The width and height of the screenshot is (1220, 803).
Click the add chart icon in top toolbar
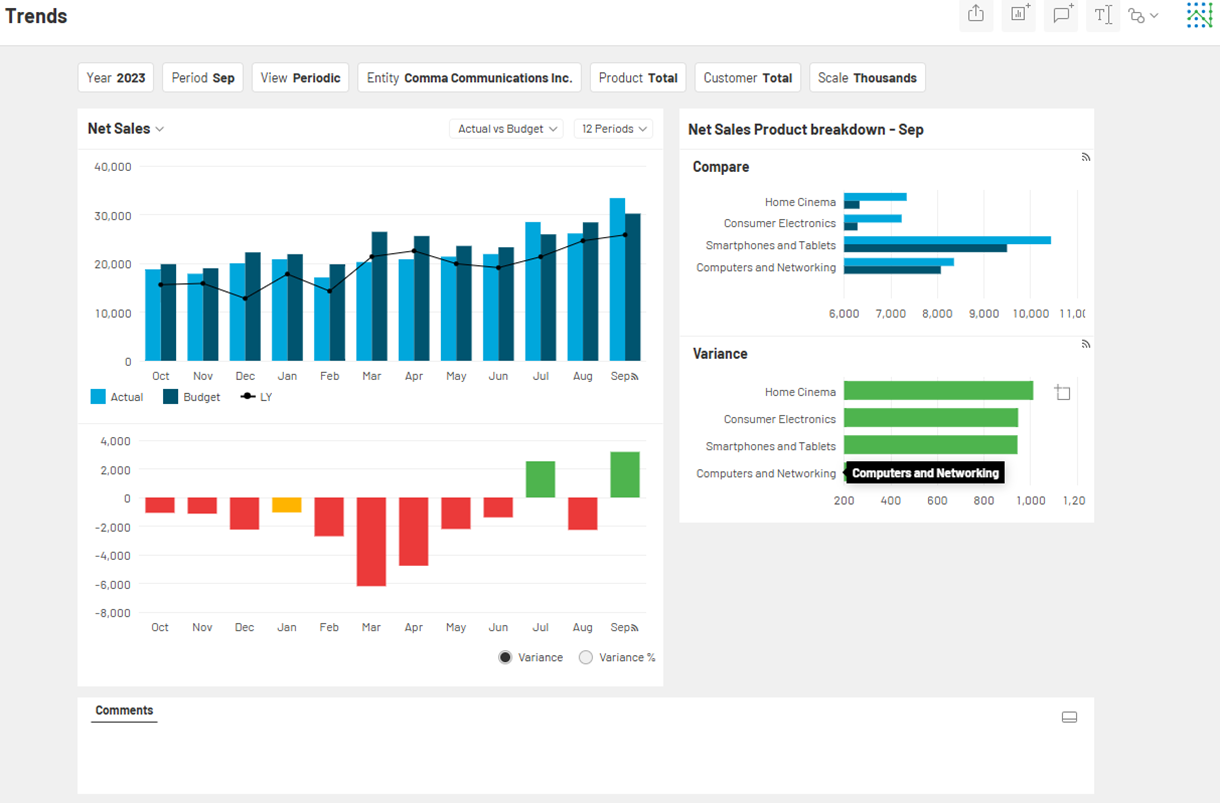point(1019,14)
